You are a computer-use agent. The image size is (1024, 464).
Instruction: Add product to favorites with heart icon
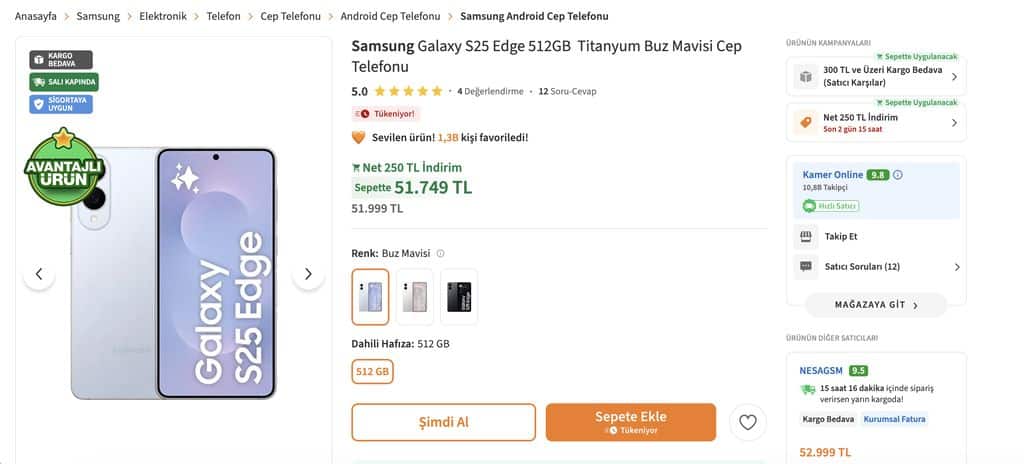(x=747, y=422)
